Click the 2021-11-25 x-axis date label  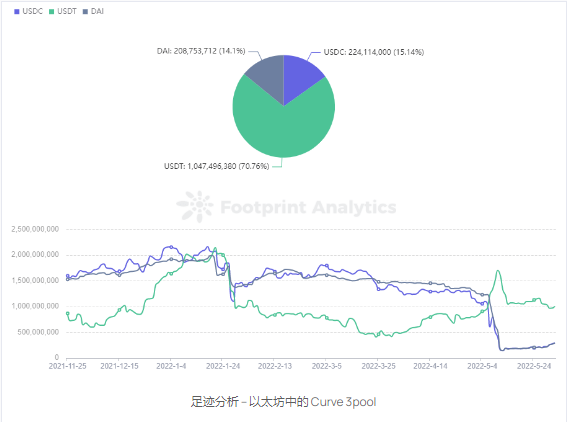coord(68,366)
